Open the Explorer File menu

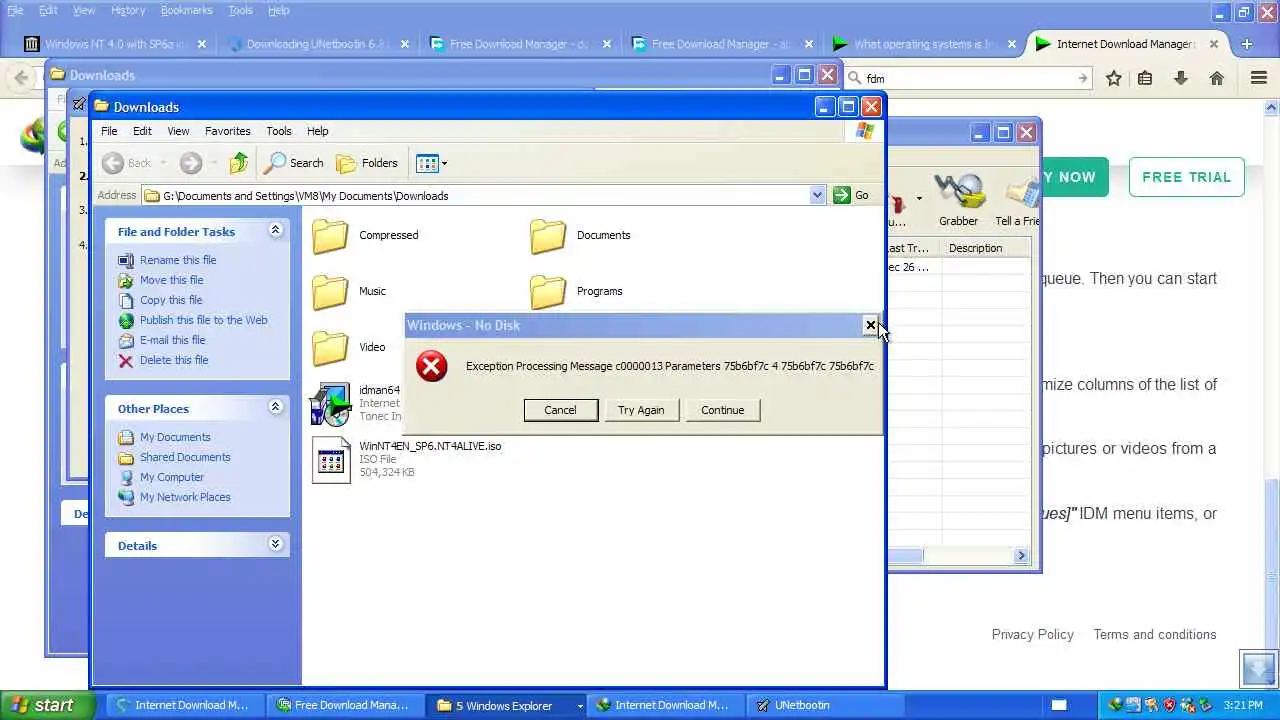pos(109,131)
